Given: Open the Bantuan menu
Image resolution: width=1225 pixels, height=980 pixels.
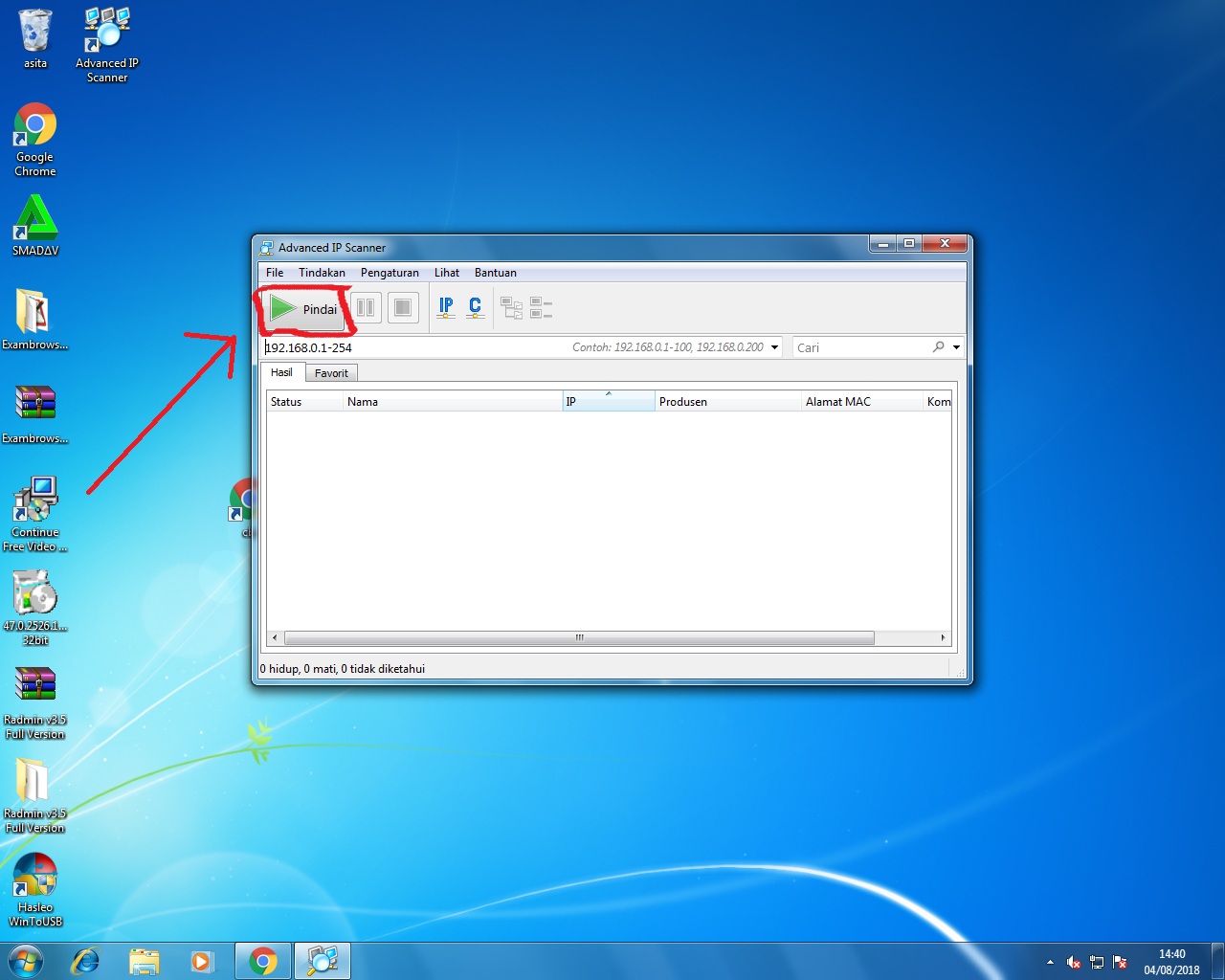Looking at the screenshot, I should [496, 273].
